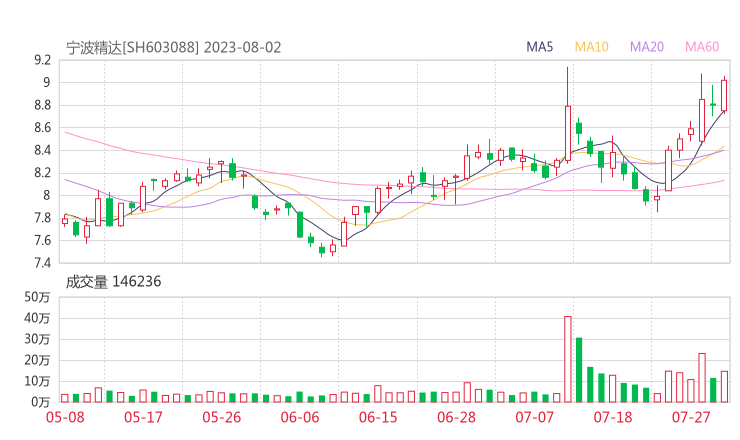Viewport: 740px width, 440px height.
Task: Click the 30万 volume axis label
Action: click(x=37, y=339)
